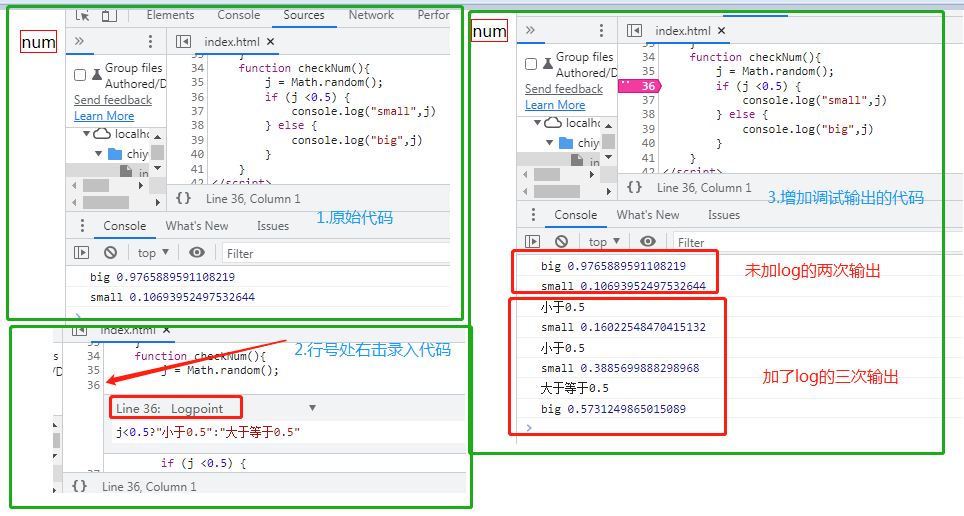This screenshot has width=964, height=516.
Task: Click the logpoint expression input field
Action: (288, 432)
